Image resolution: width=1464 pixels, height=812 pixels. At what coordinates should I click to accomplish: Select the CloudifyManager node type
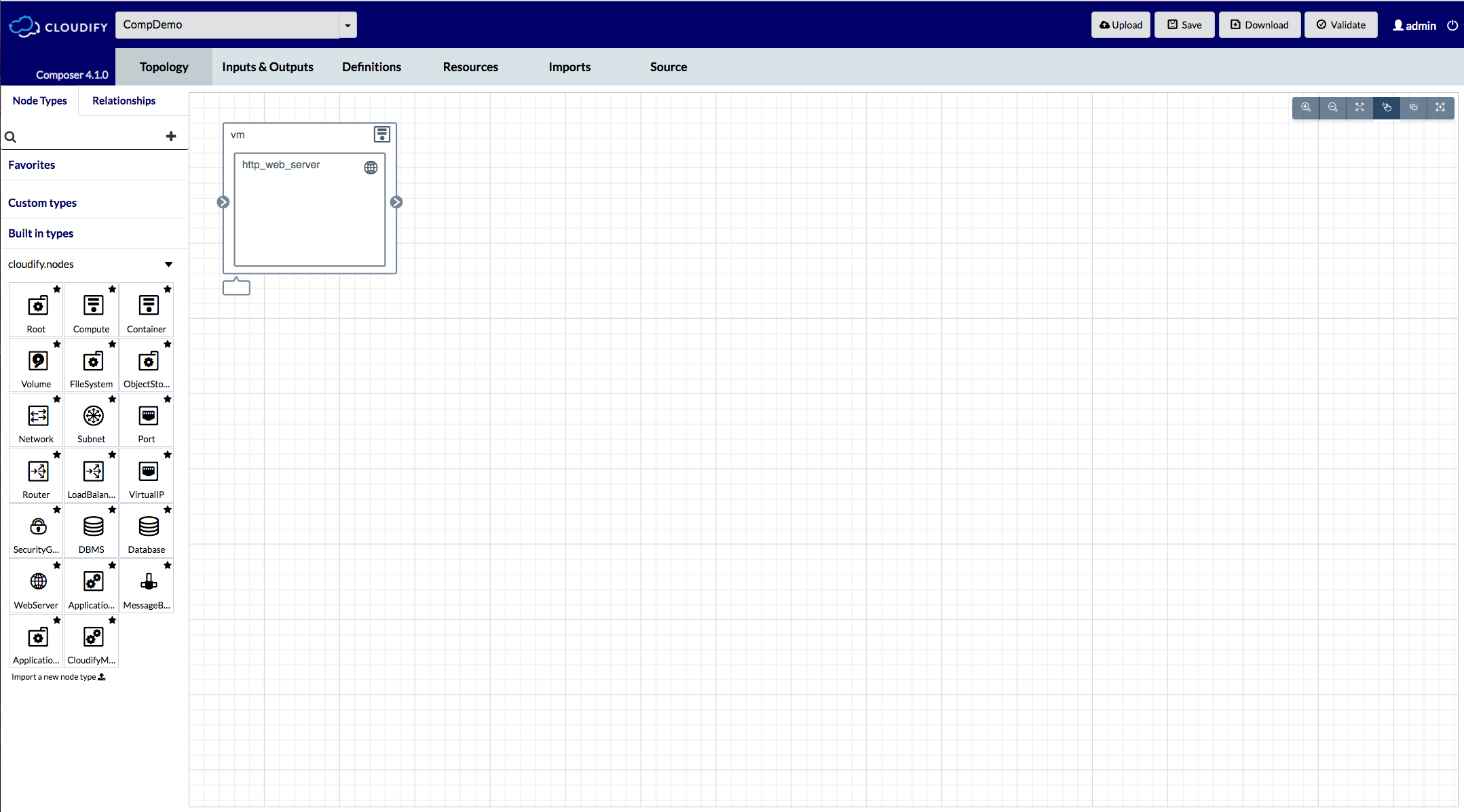click(x=91, y=641)
